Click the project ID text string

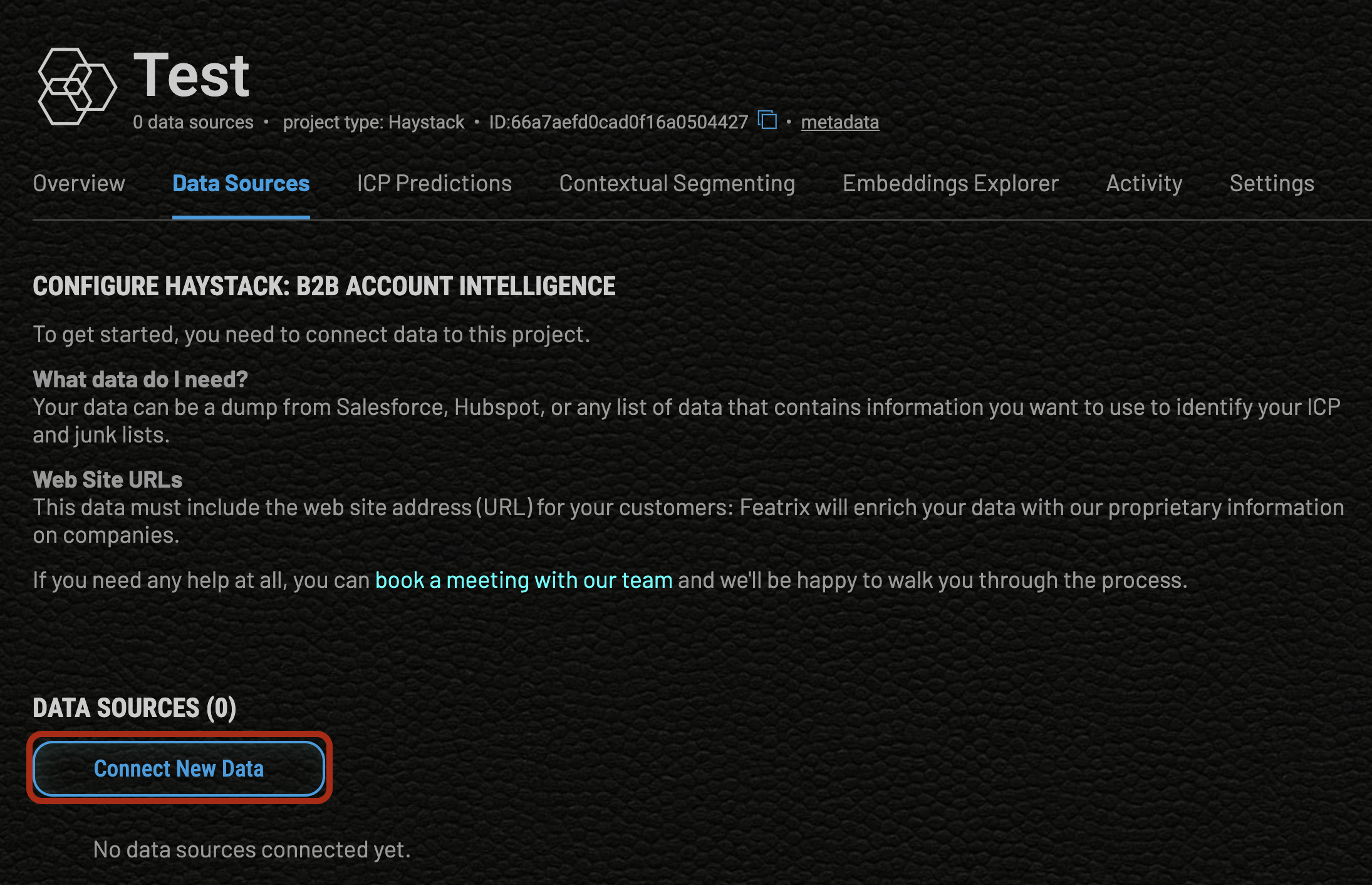pyautogui.click(x=618, y=122)
